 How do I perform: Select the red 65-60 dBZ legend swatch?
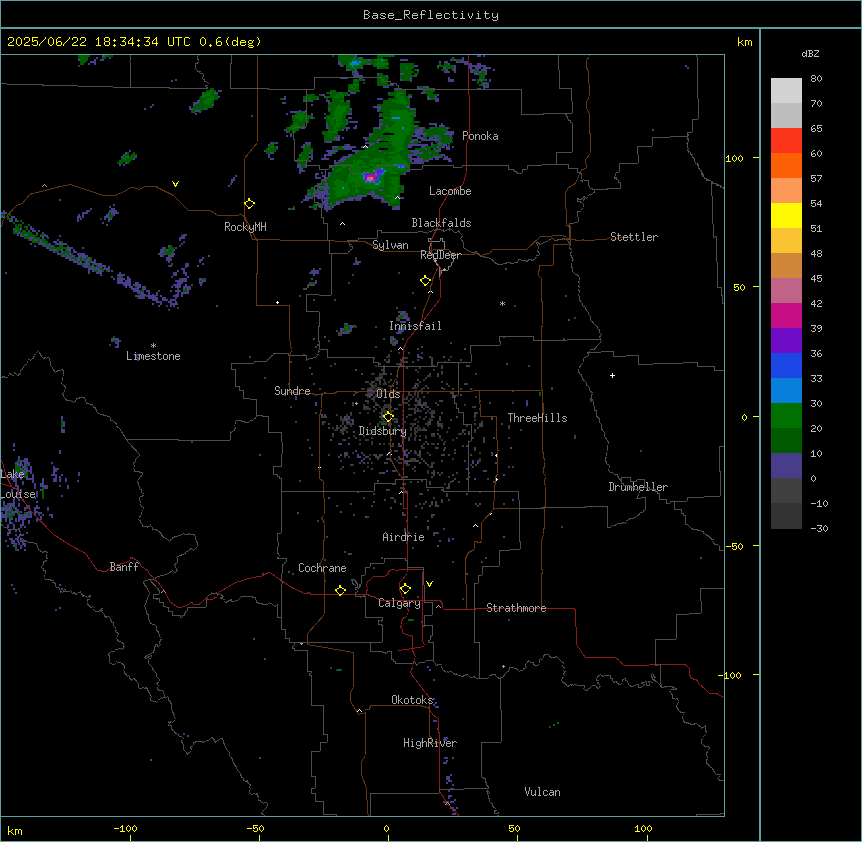tap(786, 141)
